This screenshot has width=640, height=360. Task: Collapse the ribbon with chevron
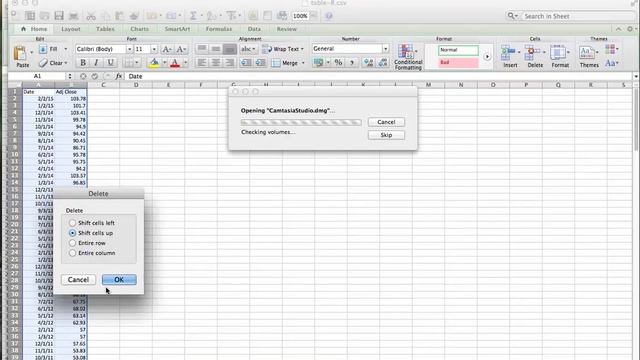(618, 29)
